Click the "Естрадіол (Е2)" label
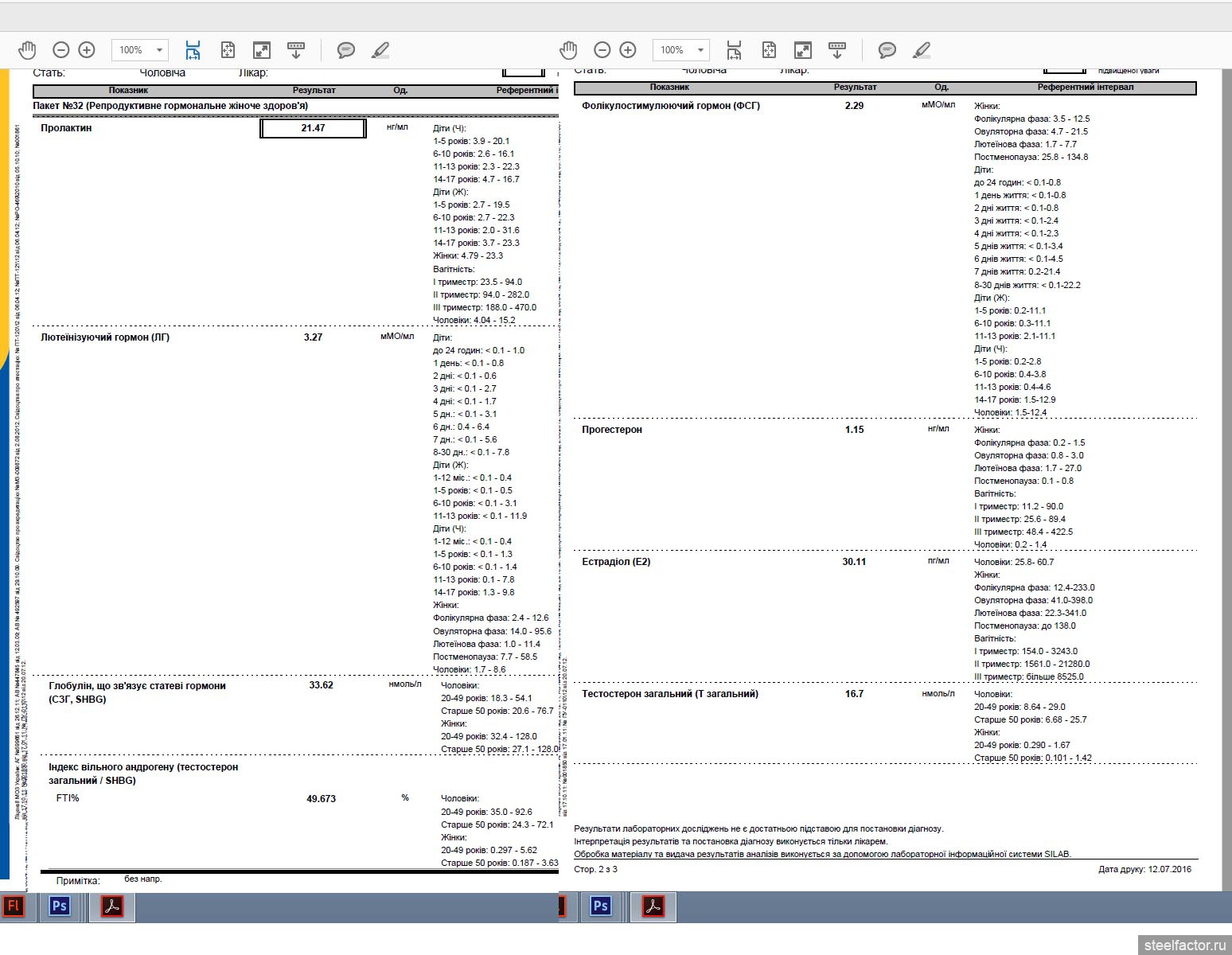 616,562
